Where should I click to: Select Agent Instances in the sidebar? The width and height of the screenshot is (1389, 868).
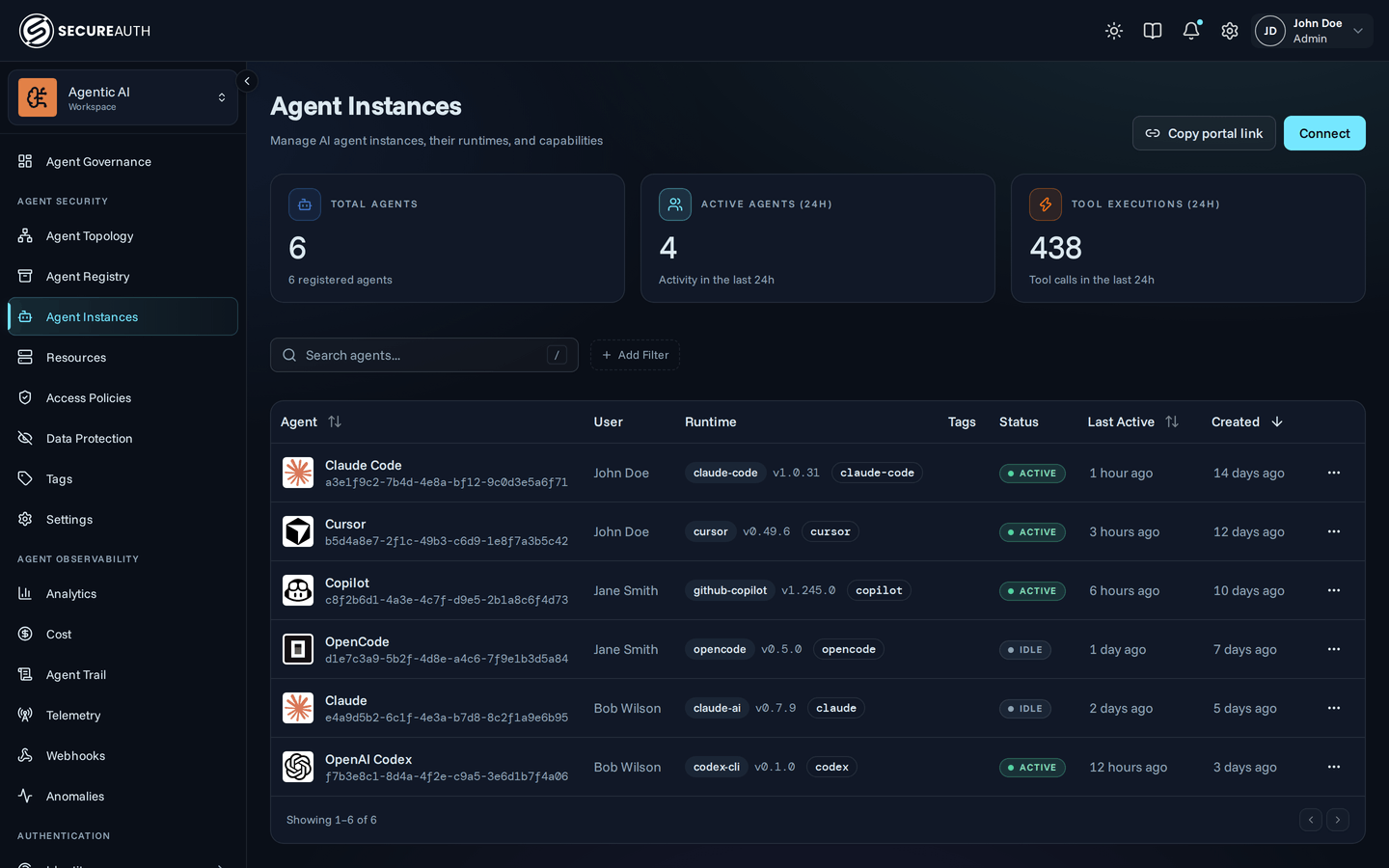[123, 316]
